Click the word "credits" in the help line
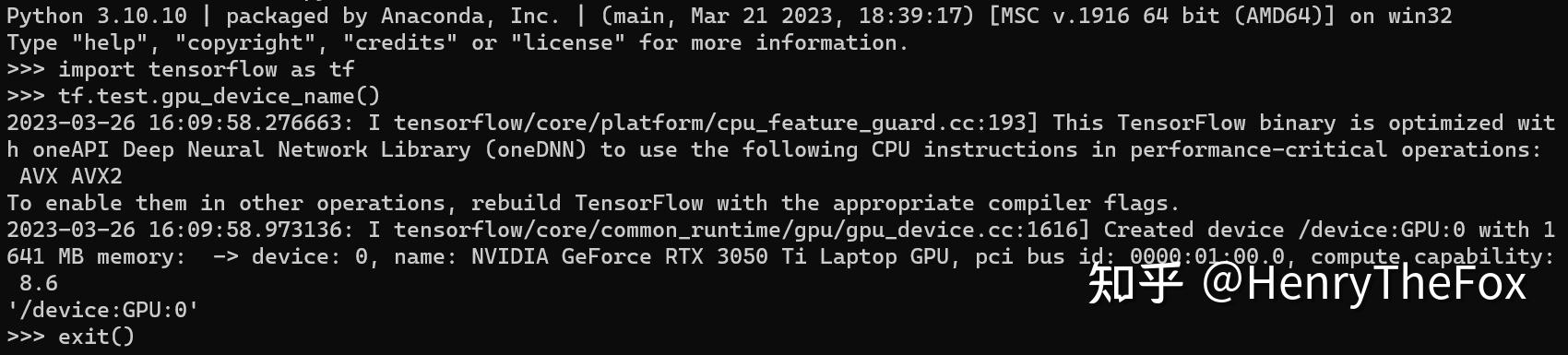 click(399, 43)
